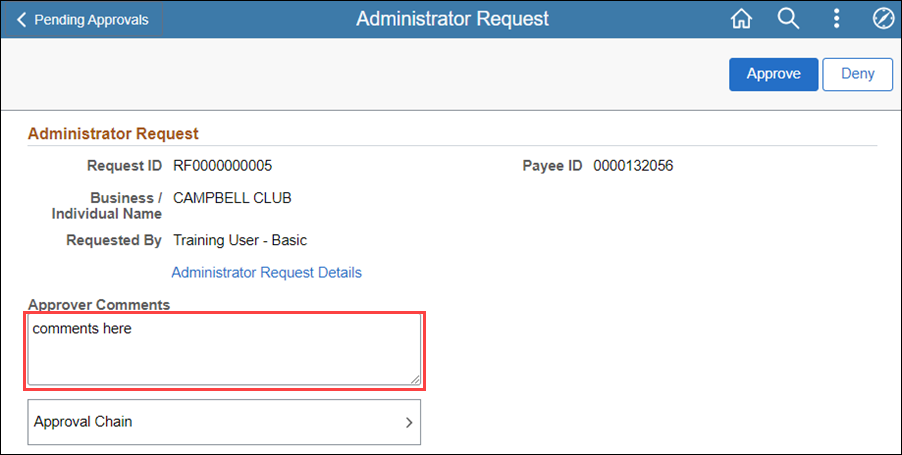Deny the administrator request
This screenshot has width=902, height=455.
point(857,74)
